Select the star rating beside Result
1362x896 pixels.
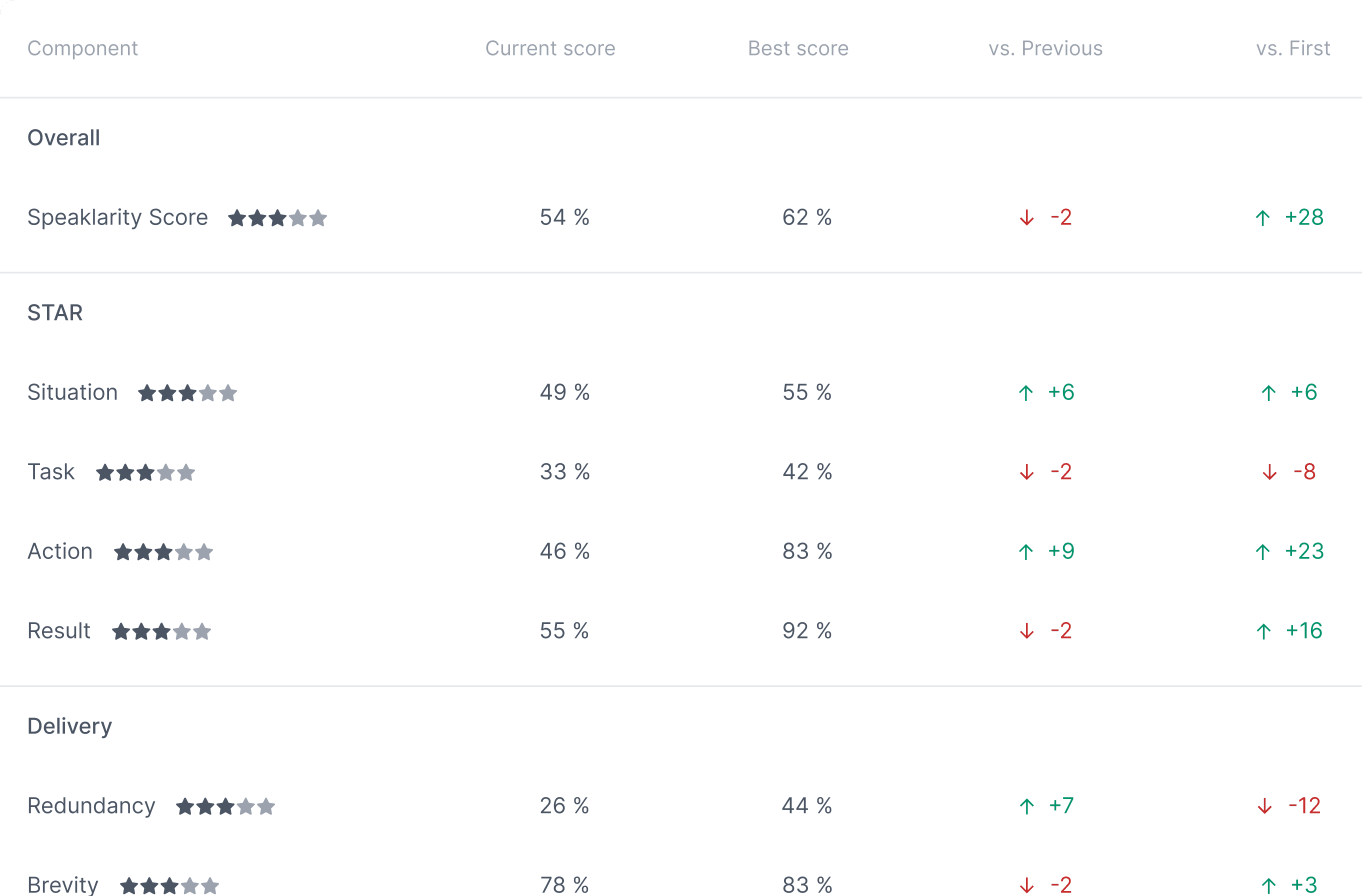tap(161, 631)
